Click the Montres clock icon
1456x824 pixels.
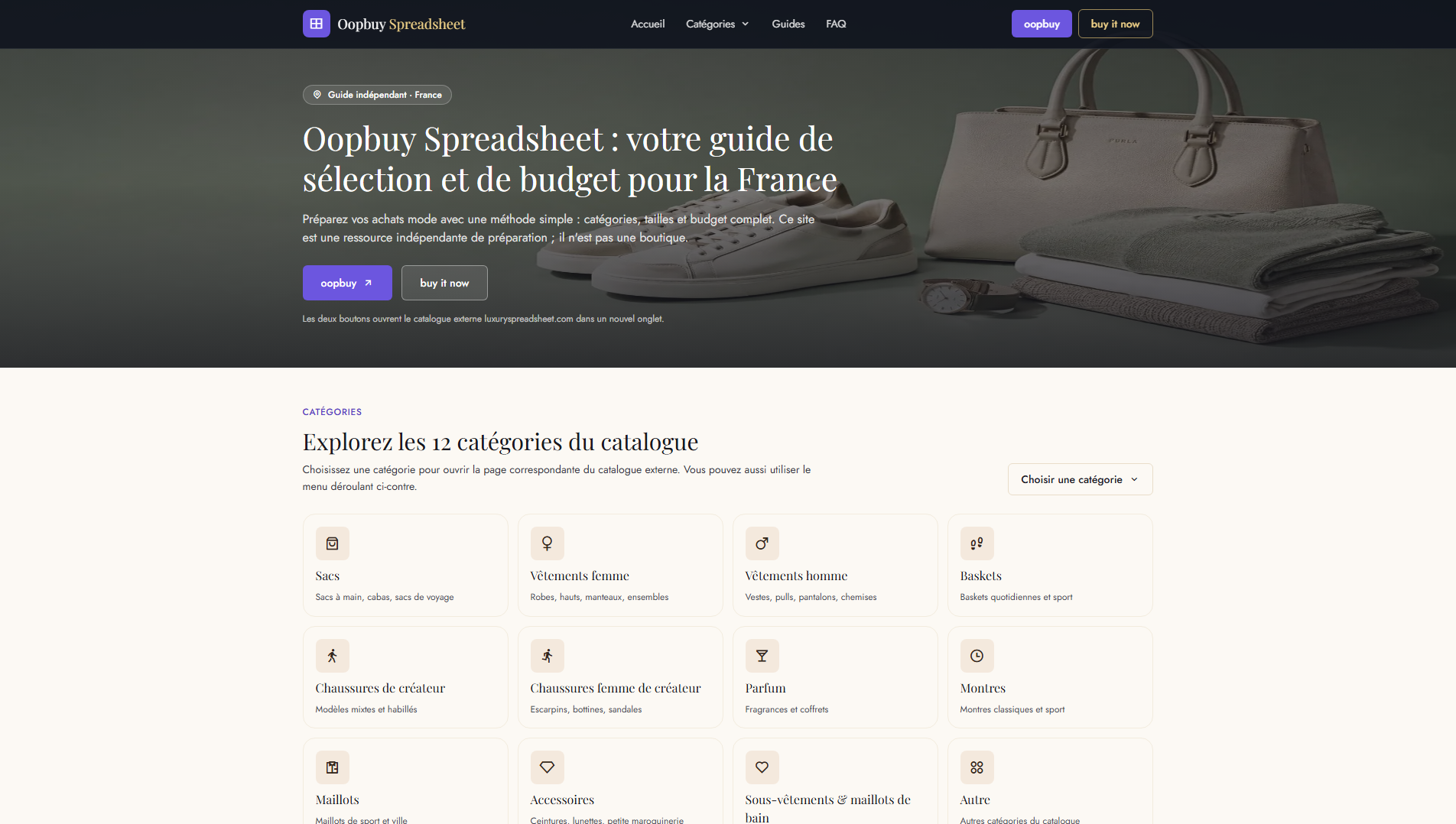(977, 656)
